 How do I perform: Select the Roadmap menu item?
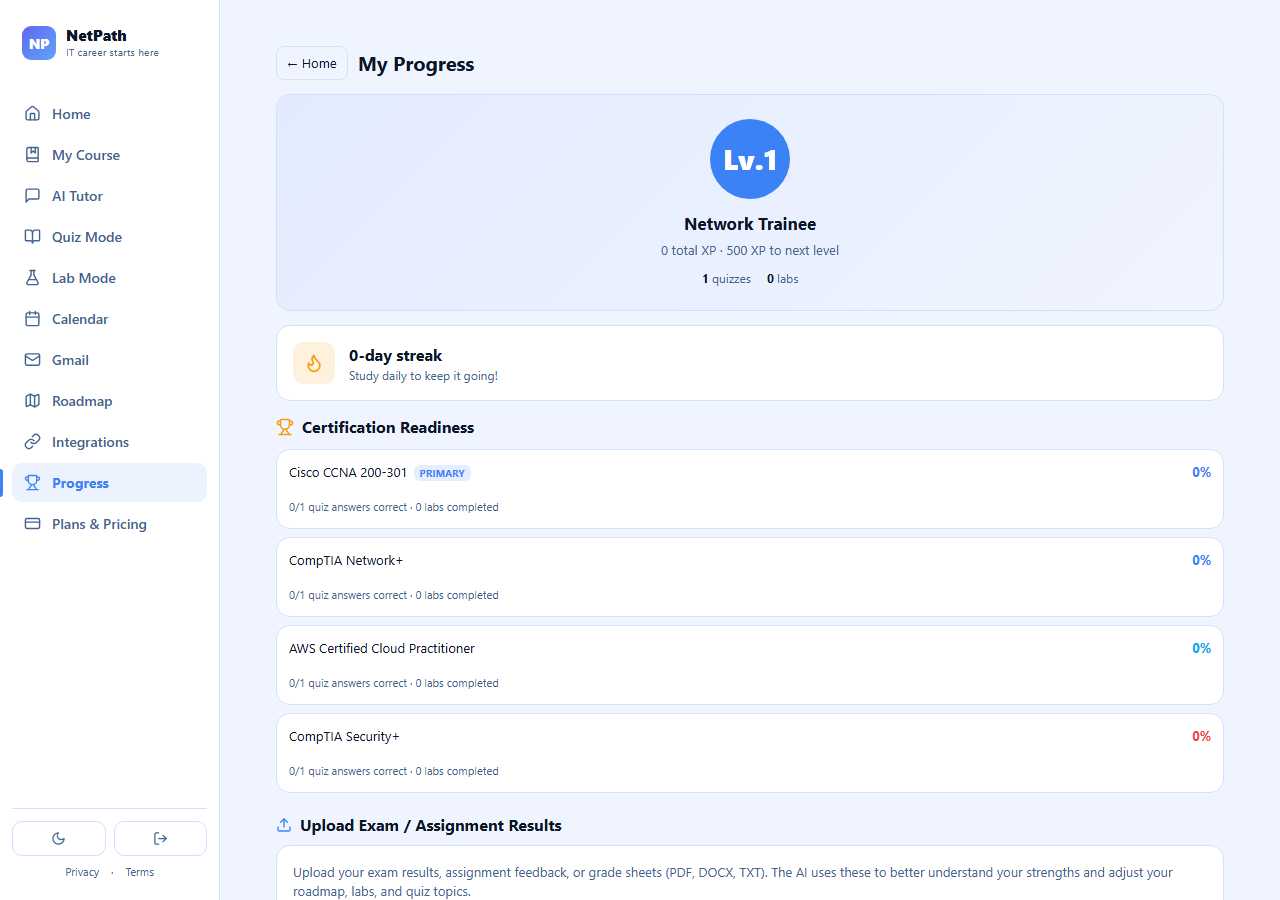point(109,401)
